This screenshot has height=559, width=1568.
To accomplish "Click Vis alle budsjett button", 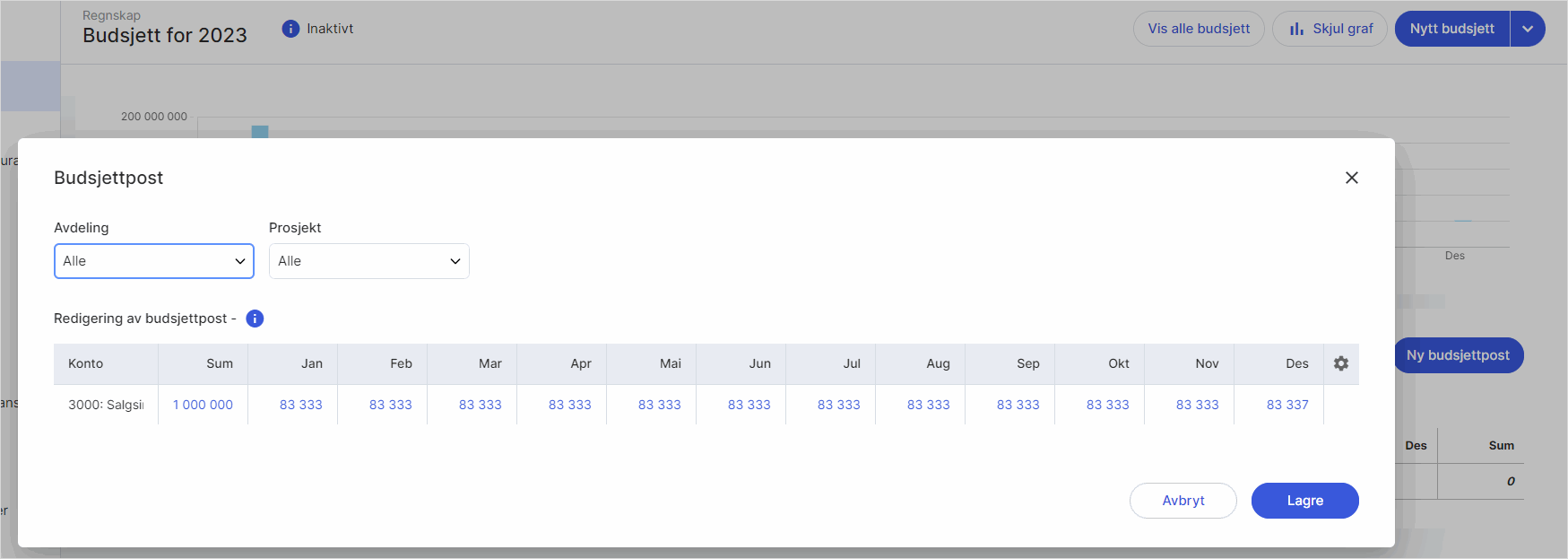I will [x=1198, y=29].
